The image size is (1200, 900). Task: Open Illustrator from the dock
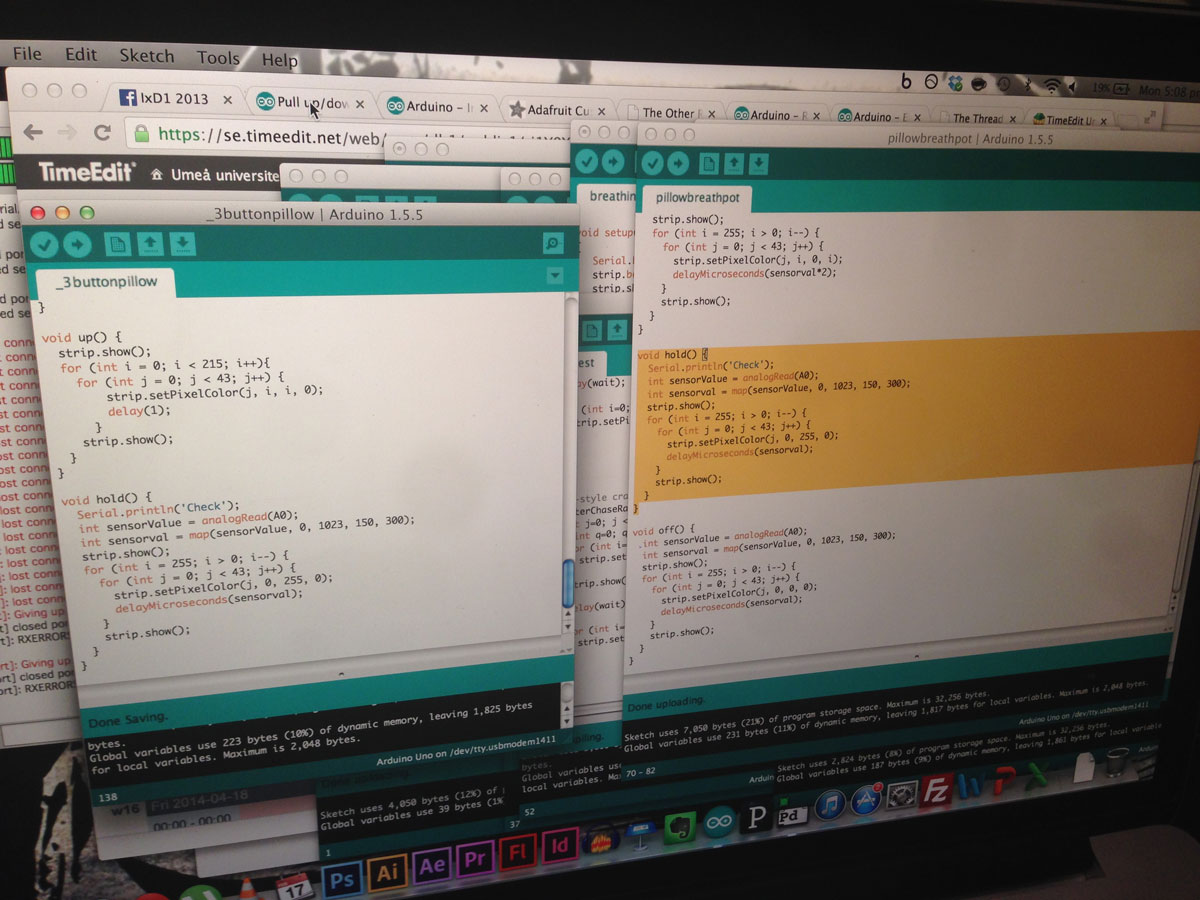(x=387, y=875)
